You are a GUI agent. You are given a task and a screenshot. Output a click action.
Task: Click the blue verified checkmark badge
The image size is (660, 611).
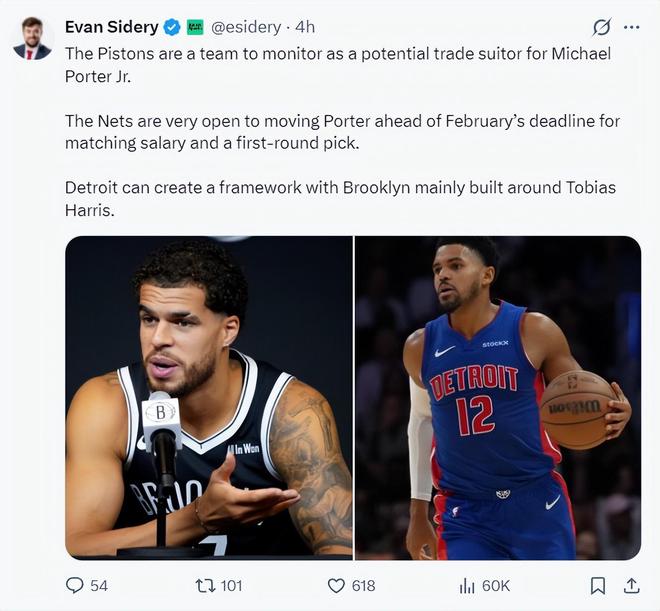pos(172,27)
